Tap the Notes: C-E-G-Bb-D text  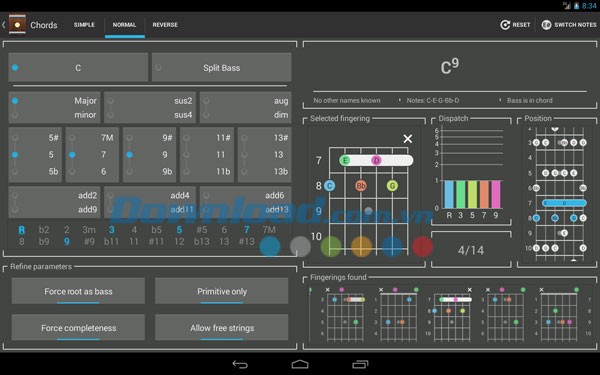[x=433, y=100]
